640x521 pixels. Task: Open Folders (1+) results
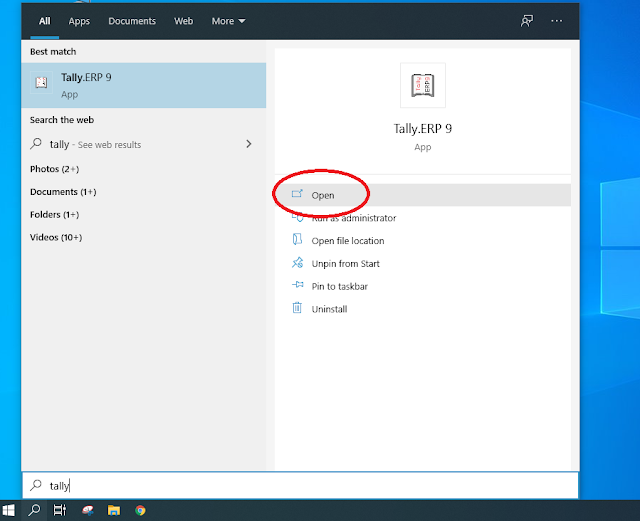[54, 215]
